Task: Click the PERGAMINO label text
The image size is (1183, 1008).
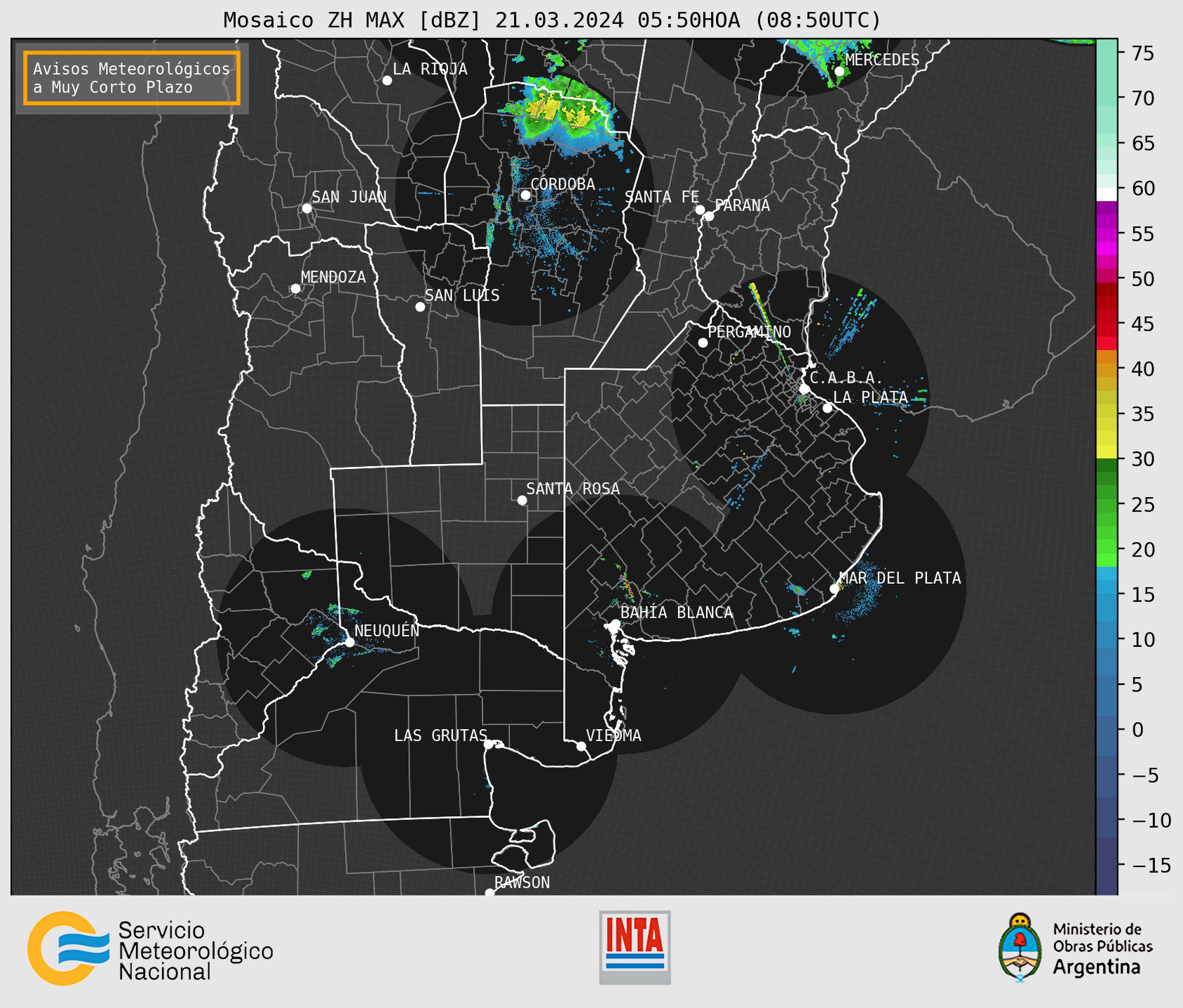Action: pyautogui.click(x=750, y=332)
